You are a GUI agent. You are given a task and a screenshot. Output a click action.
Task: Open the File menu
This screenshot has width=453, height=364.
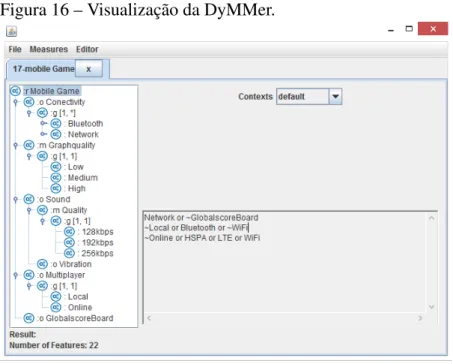point(15,49)
